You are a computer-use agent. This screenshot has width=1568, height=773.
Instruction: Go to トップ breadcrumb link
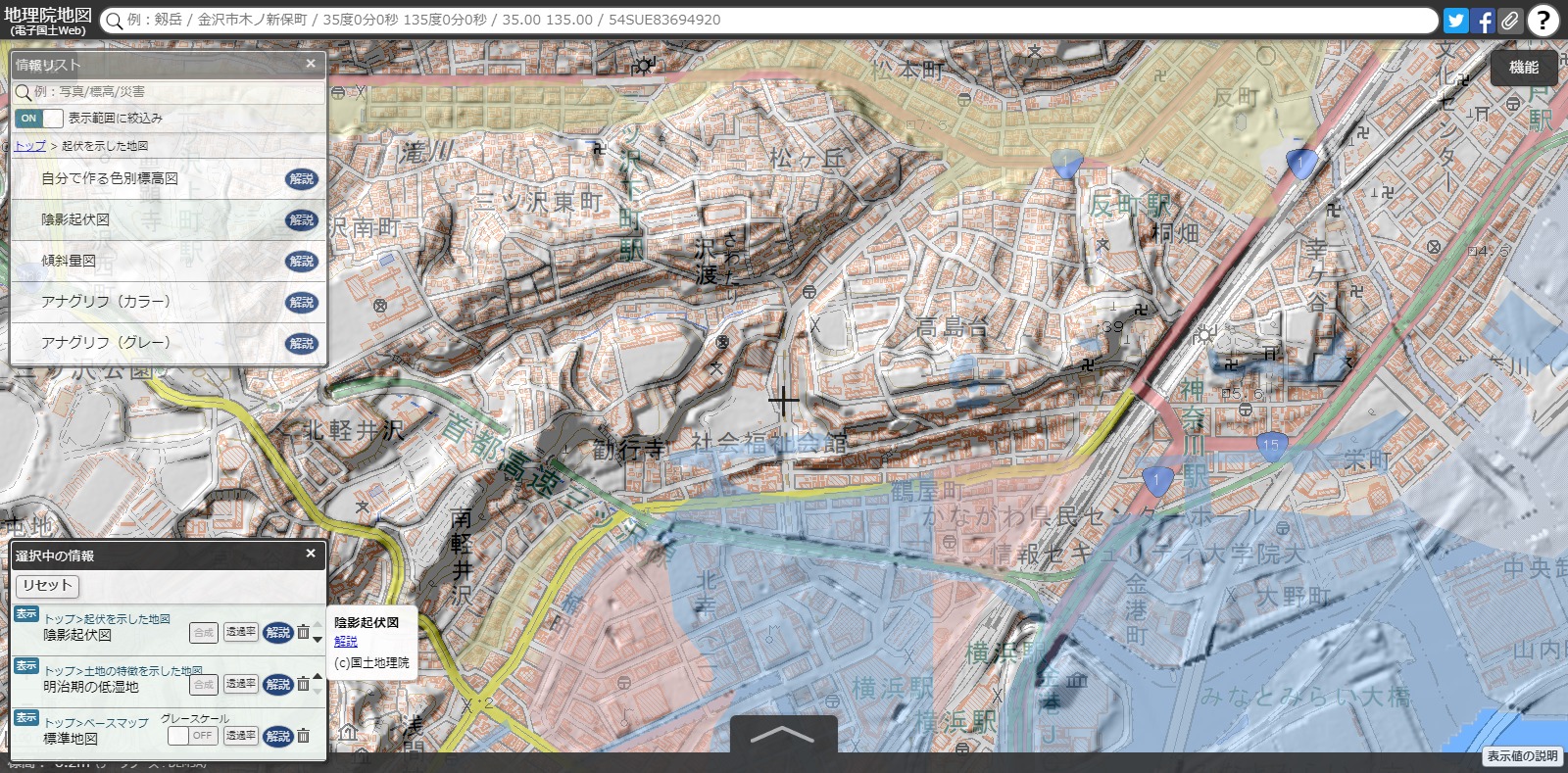point(29,145)
